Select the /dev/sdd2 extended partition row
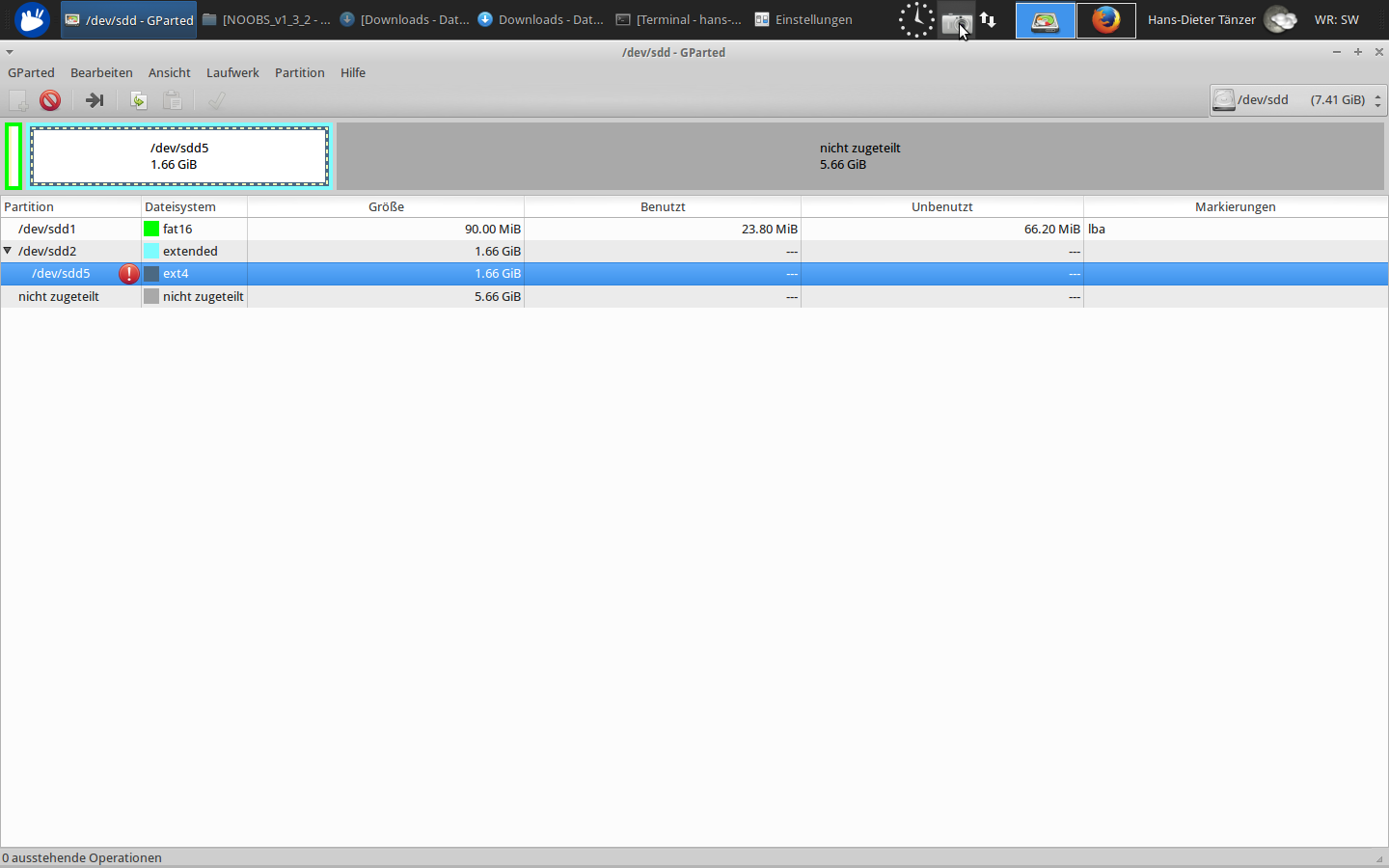The height and width of the screenshot is (868, 1389). click(x=694, y=252)
